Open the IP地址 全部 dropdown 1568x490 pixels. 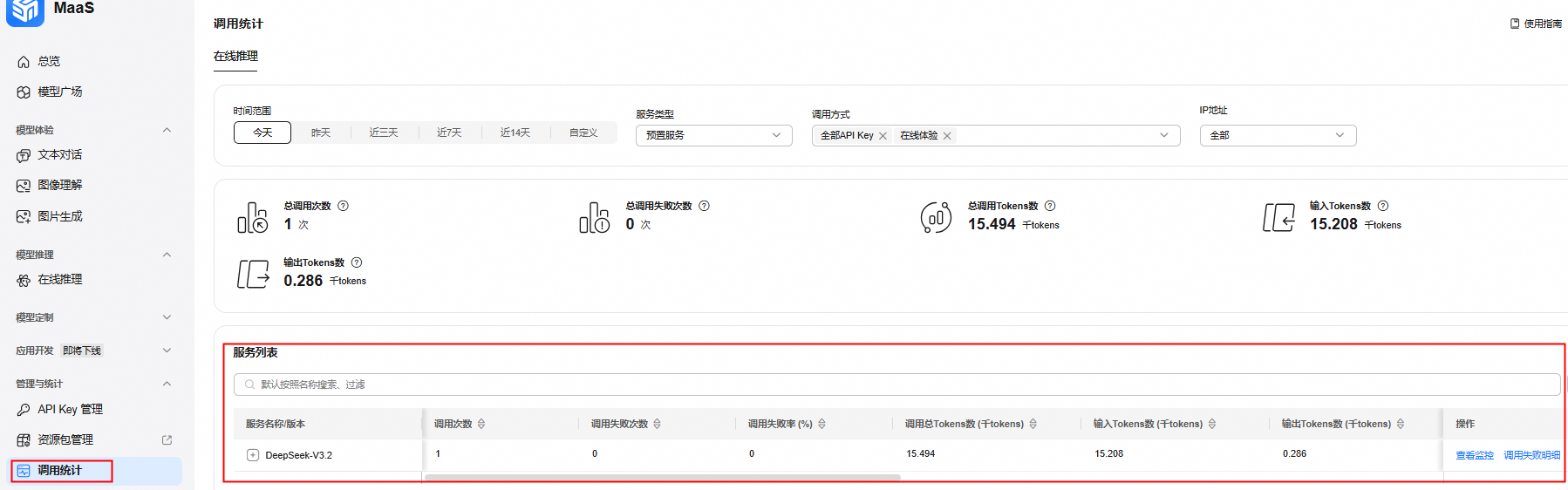click(x=1278, y=135)
